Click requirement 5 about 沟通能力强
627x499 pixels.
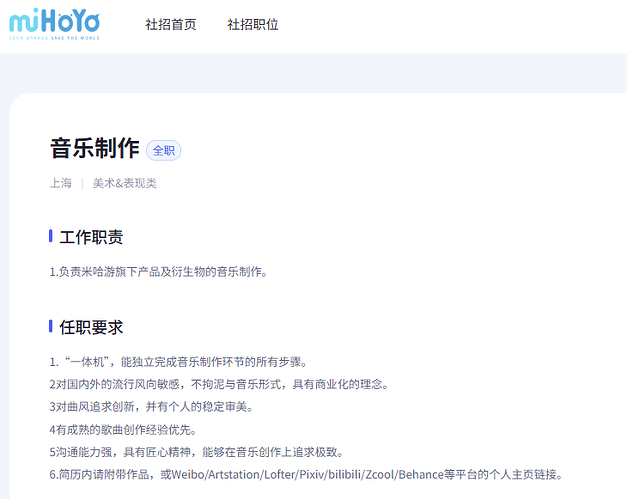click(196, 452)
